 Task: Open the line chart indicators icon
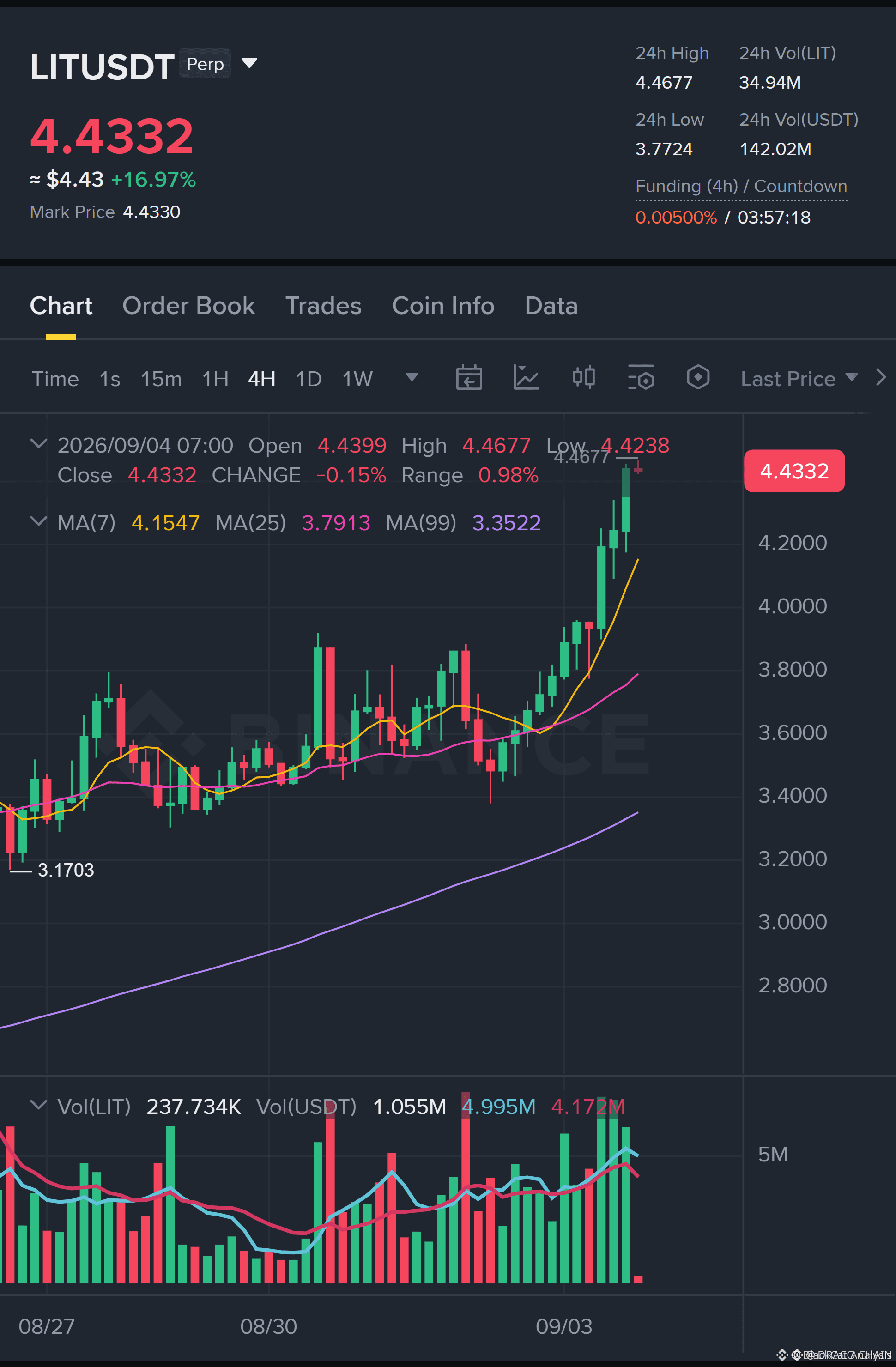[526, 377]
